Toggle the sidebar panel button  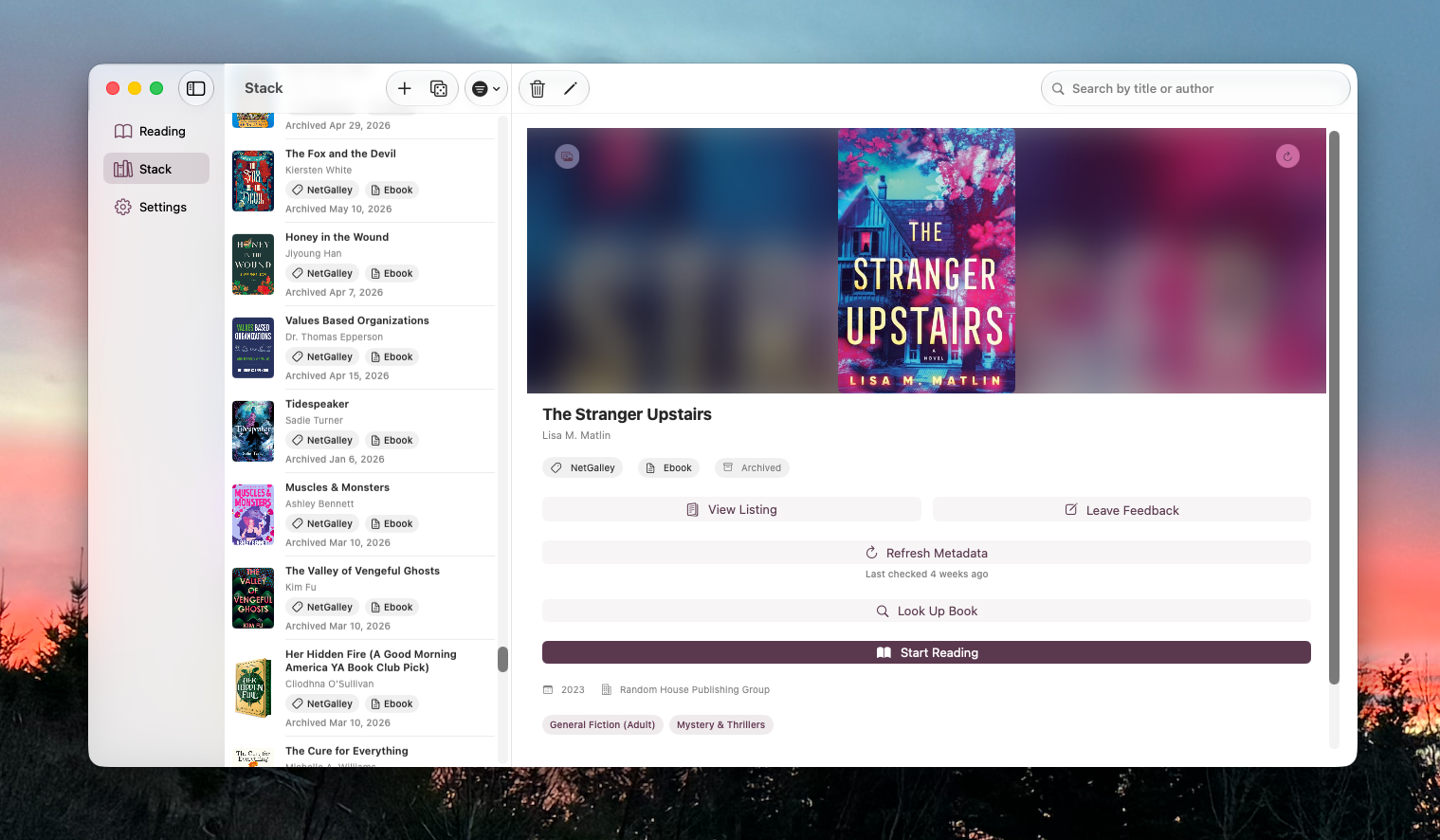pos(196,88)
